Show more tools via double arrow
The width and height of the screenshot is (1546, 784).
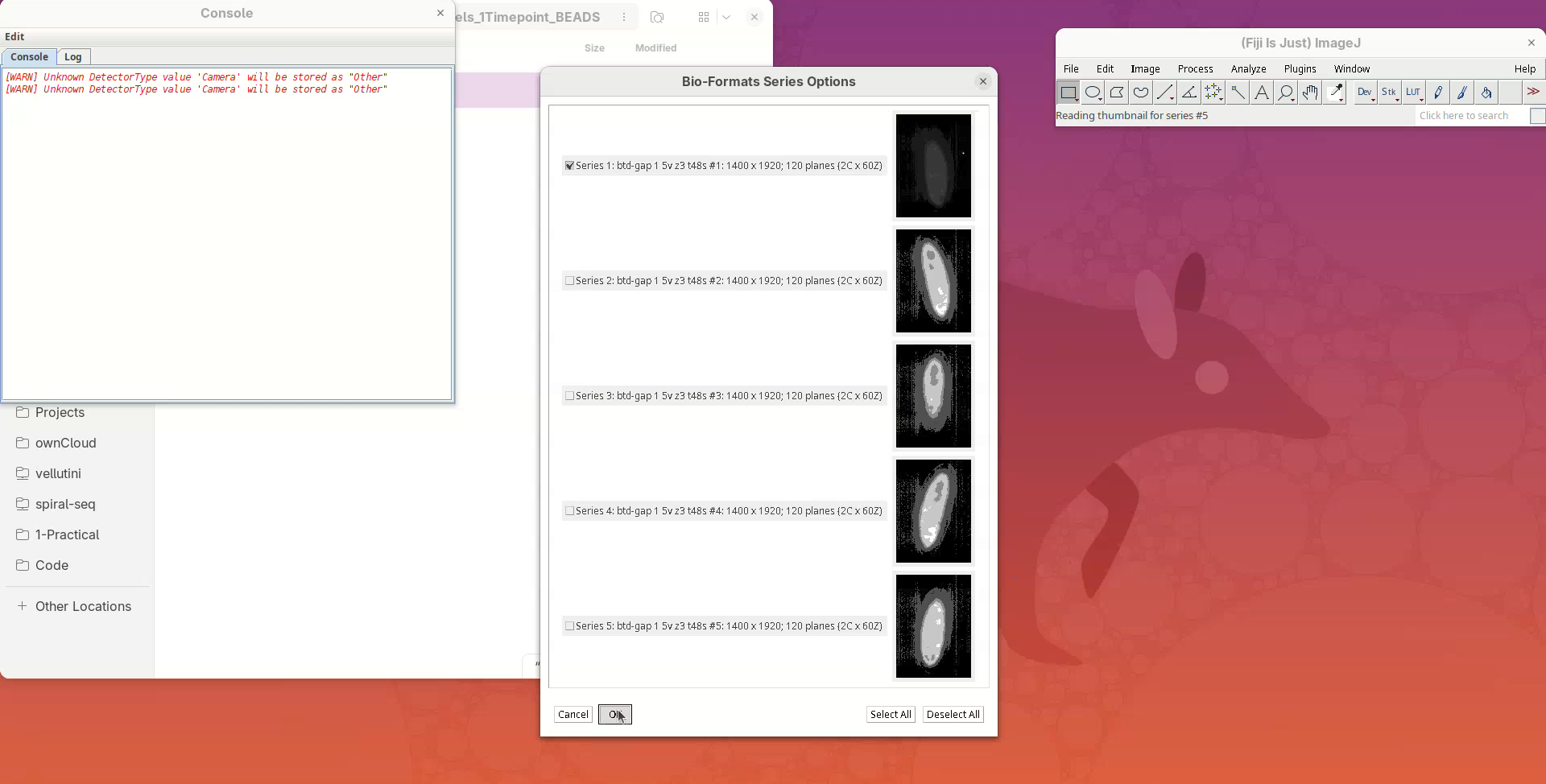(1533, 93)
